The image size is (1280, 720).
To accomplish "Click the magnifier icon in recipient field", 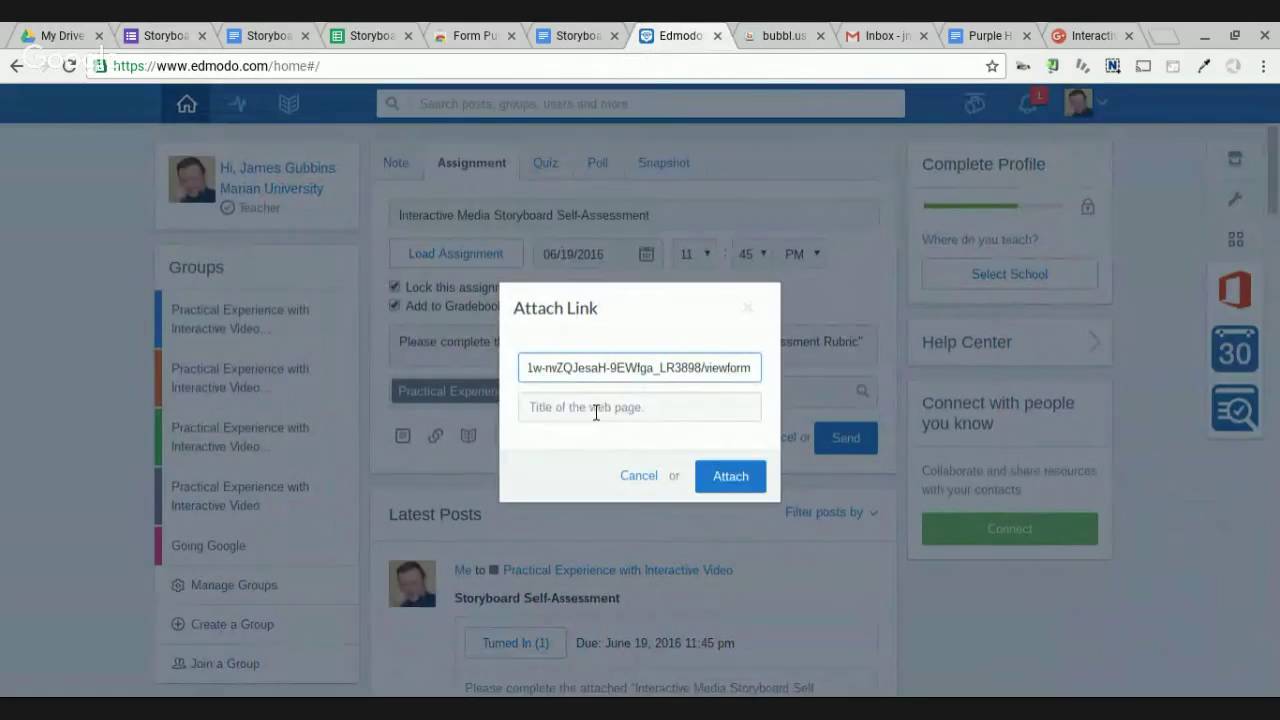I will coord(862,391).
